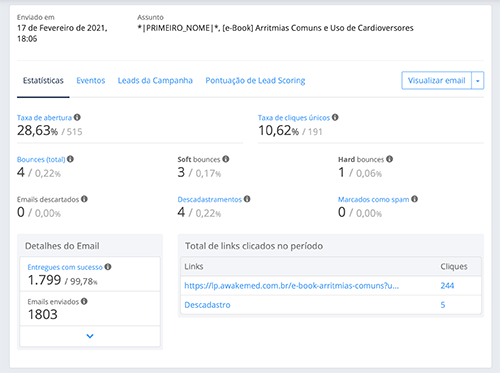Click info icon beside Soft bounces
The height and width of the screenshot is (373, 500).
[x=226, y=159]
